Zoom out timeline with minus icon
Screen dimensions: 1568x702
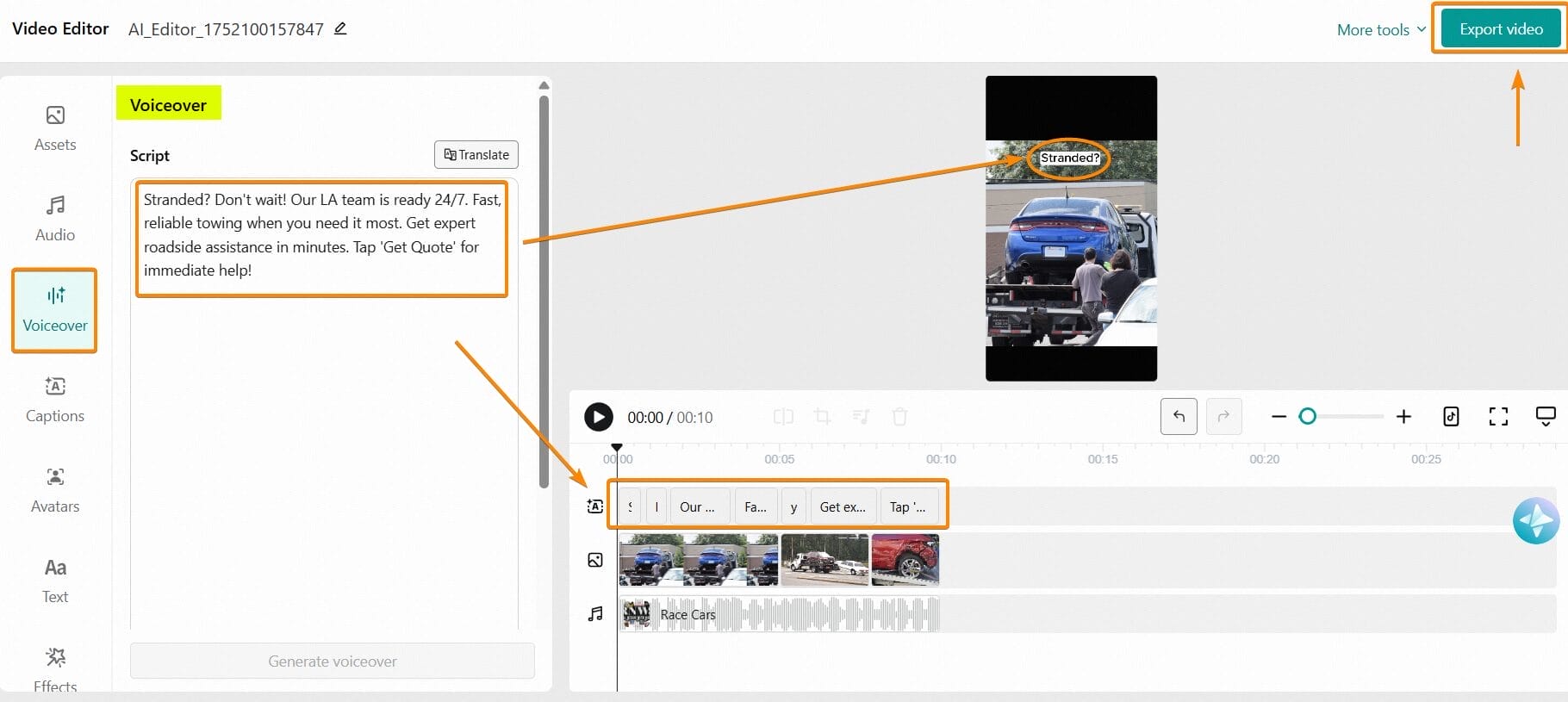(x=1279, y=417)
